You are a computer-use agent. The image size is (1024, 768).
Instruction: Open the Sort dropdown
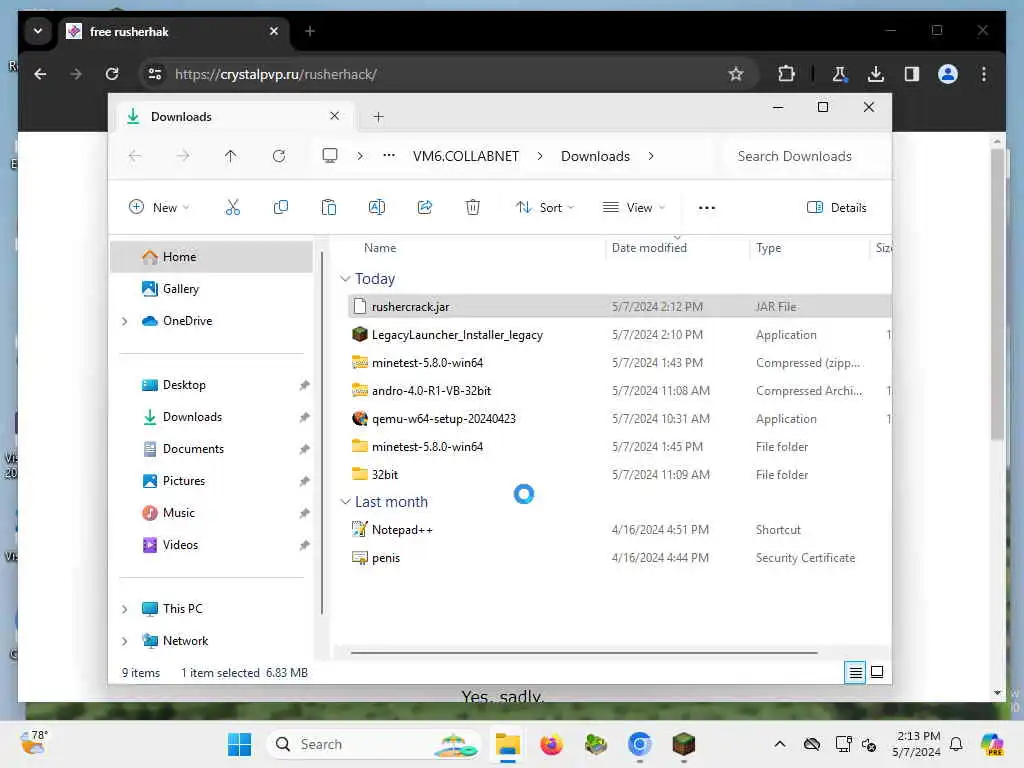pyautogui.click(x=545, y=208)
